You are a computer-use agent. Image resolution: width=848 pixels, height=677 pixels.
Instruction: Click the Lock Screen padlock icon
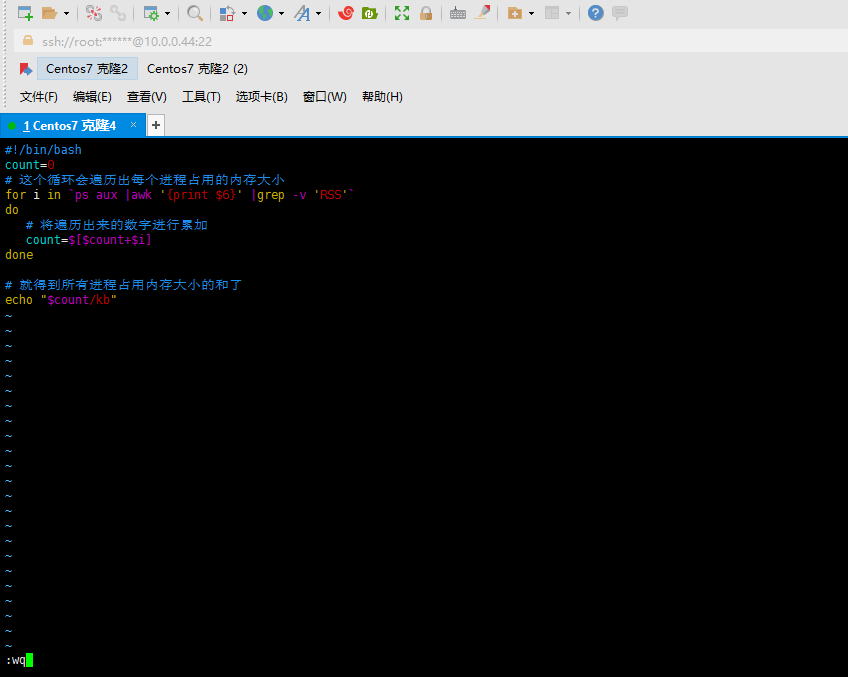coord(426,13)
